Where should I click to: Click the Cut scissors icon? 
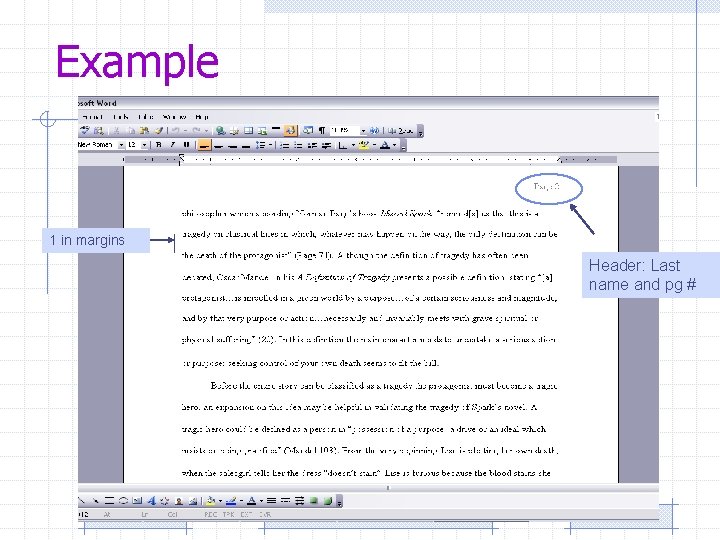[117, 130]
